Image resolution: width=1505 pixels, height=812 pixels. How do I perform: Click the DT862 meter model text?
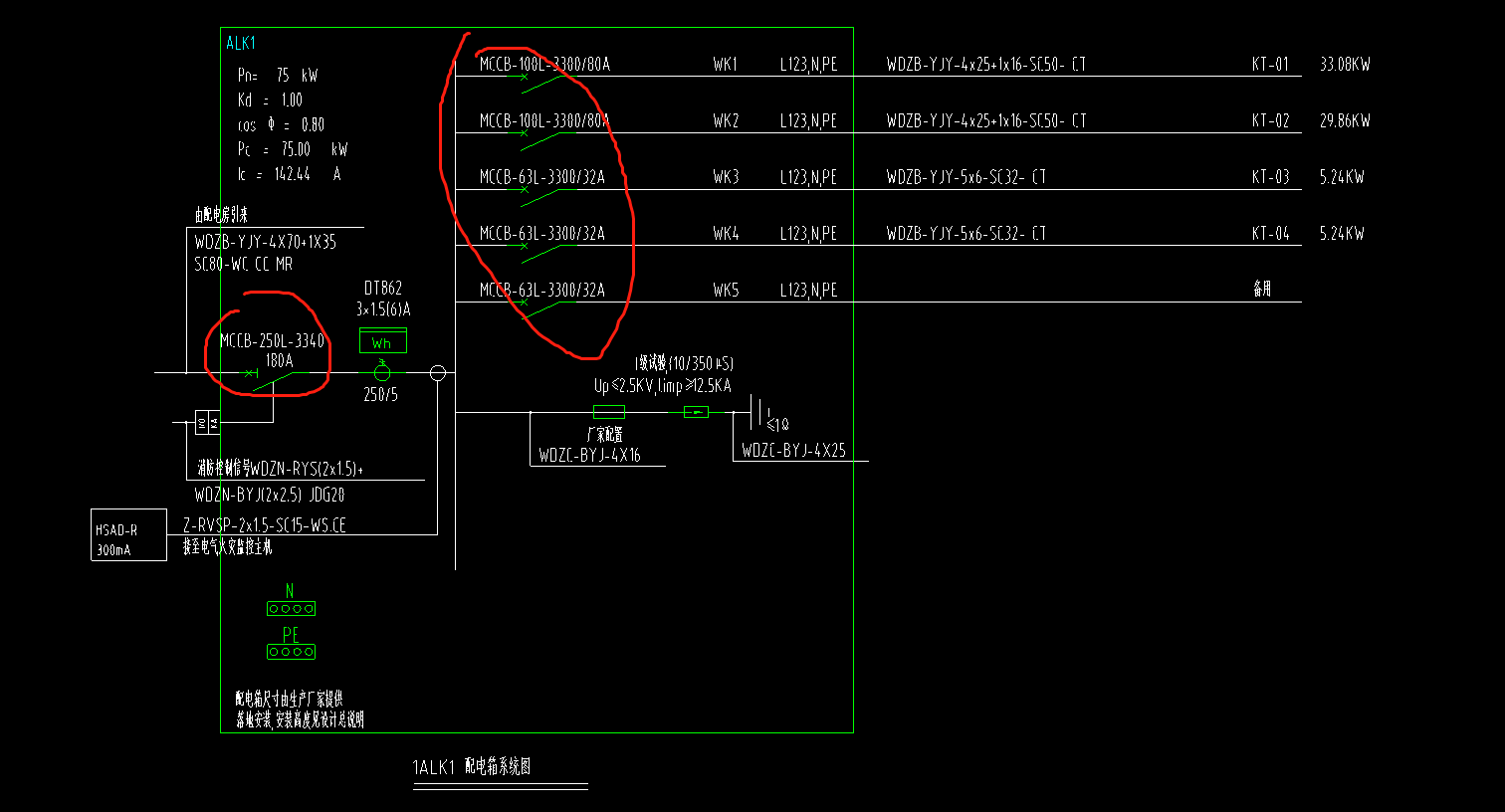pos(383,289)
